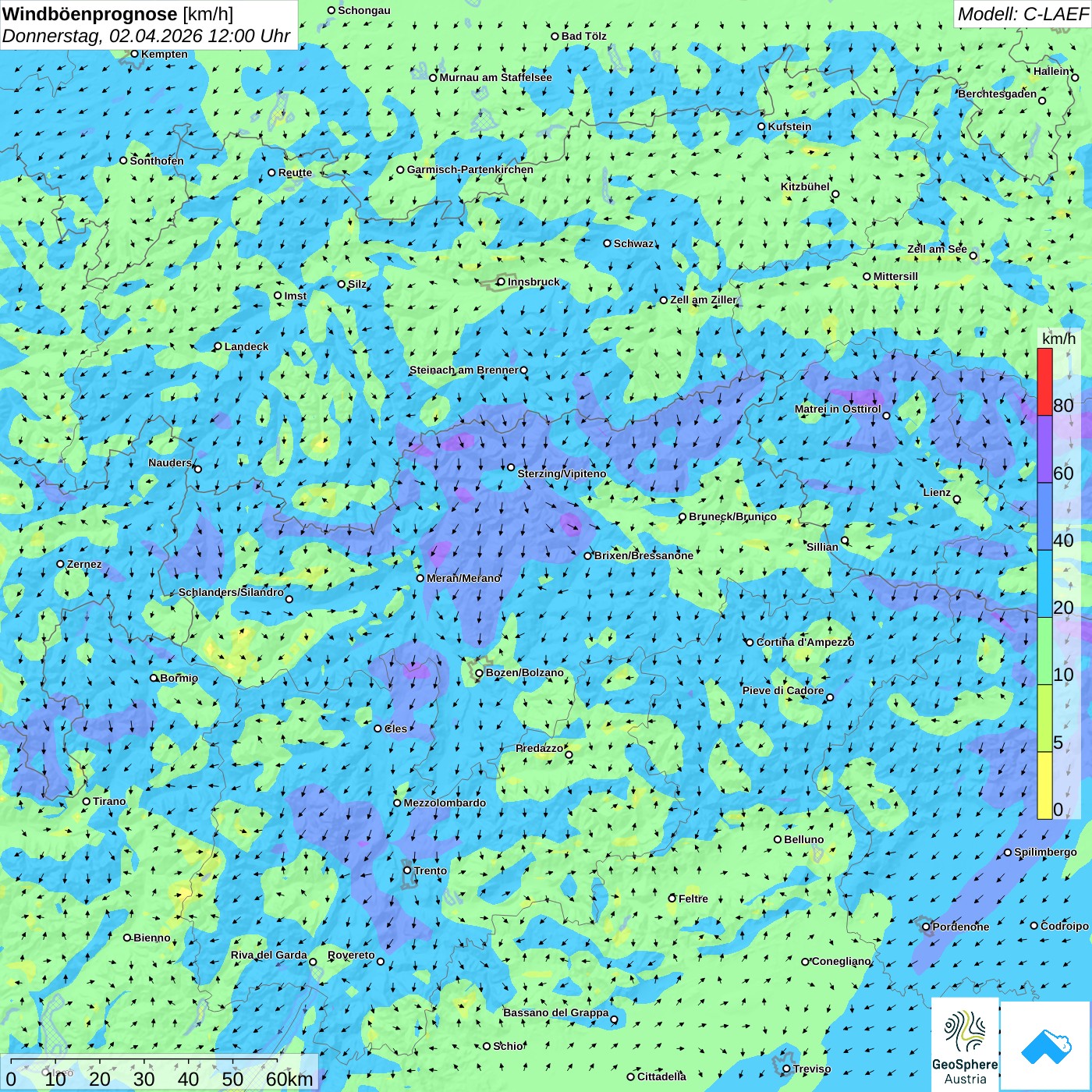Select the Matrei in Osttirol marker
Screen dimensions: 1092x1092
[x=886, y=416]
